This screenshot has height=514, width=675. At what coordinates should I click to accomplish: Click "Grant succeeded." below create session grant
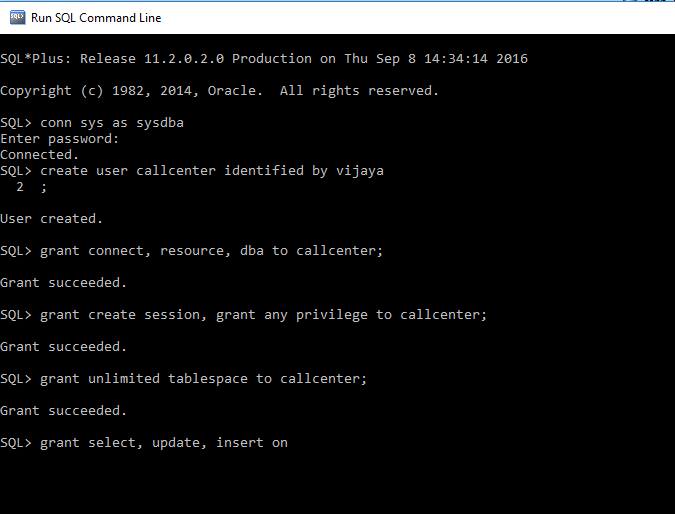[x=63, y=347]
